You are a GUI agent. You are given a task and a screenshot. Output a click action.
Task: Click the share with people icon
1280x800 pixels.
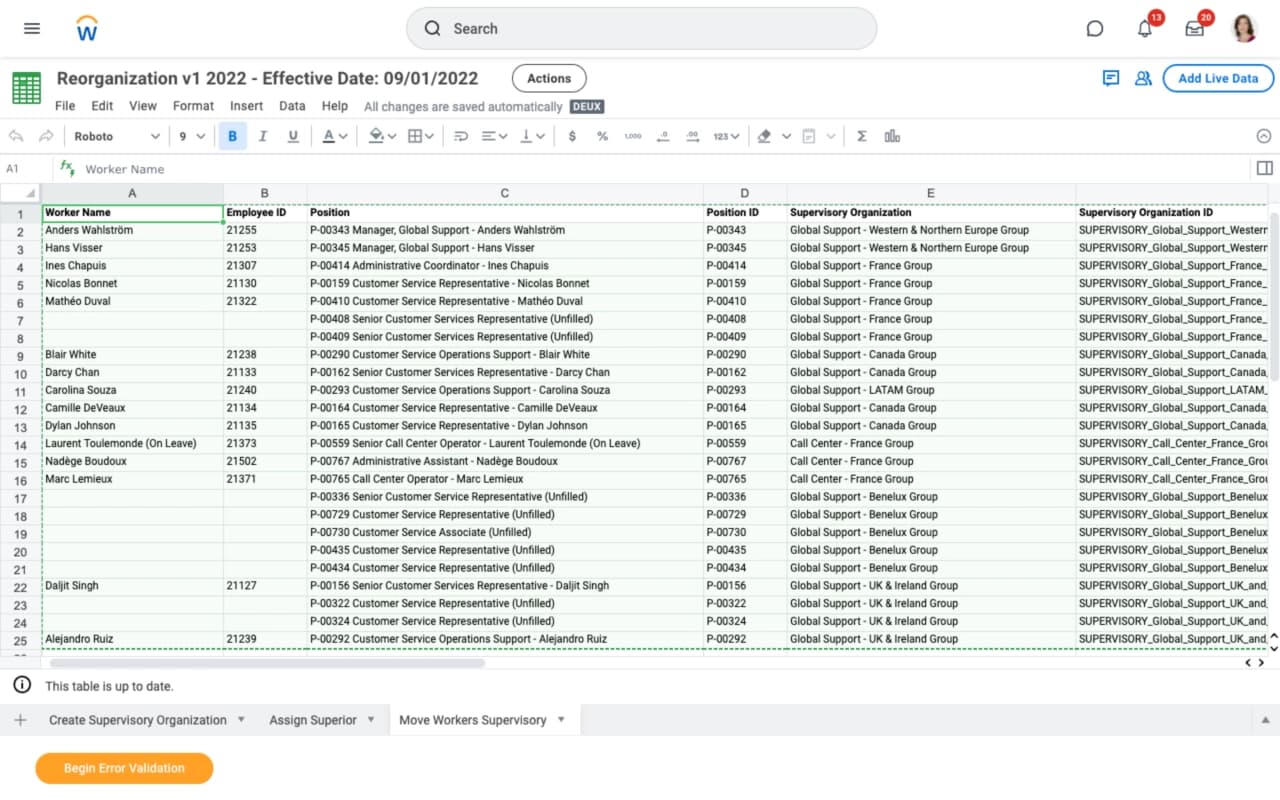click(x=1143, y=78)
